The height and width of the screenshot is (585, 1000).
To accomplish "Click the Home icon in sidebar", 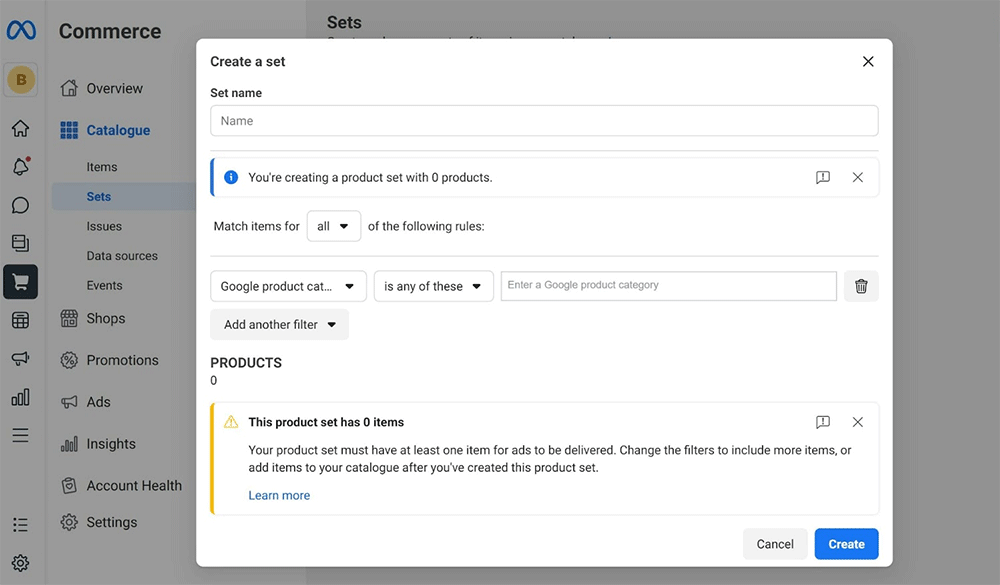I will pos(20,128).
